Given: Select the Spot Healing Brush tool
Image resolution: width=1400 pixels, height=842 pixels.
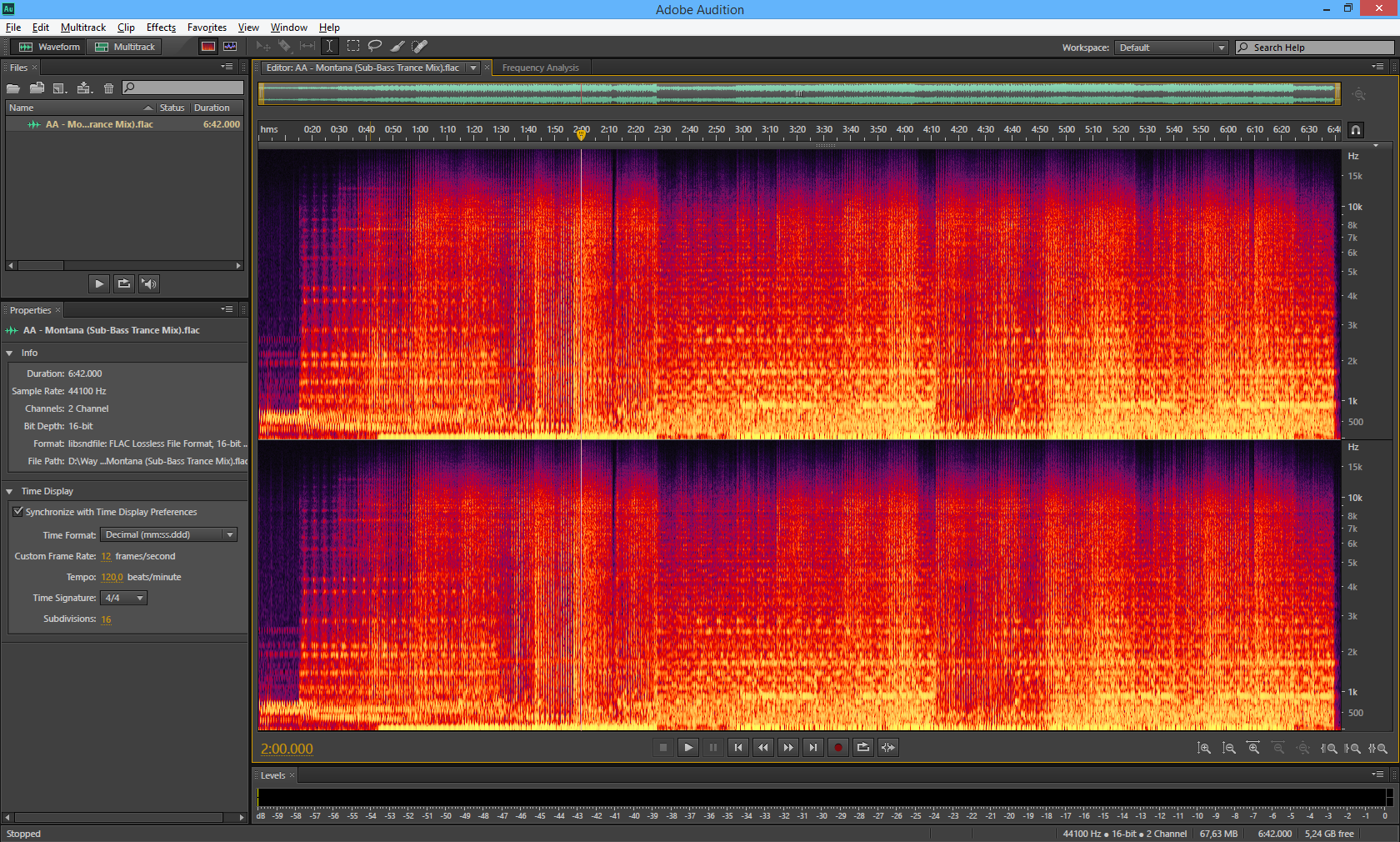Looking at the screenshot, I should coord(419,47).
